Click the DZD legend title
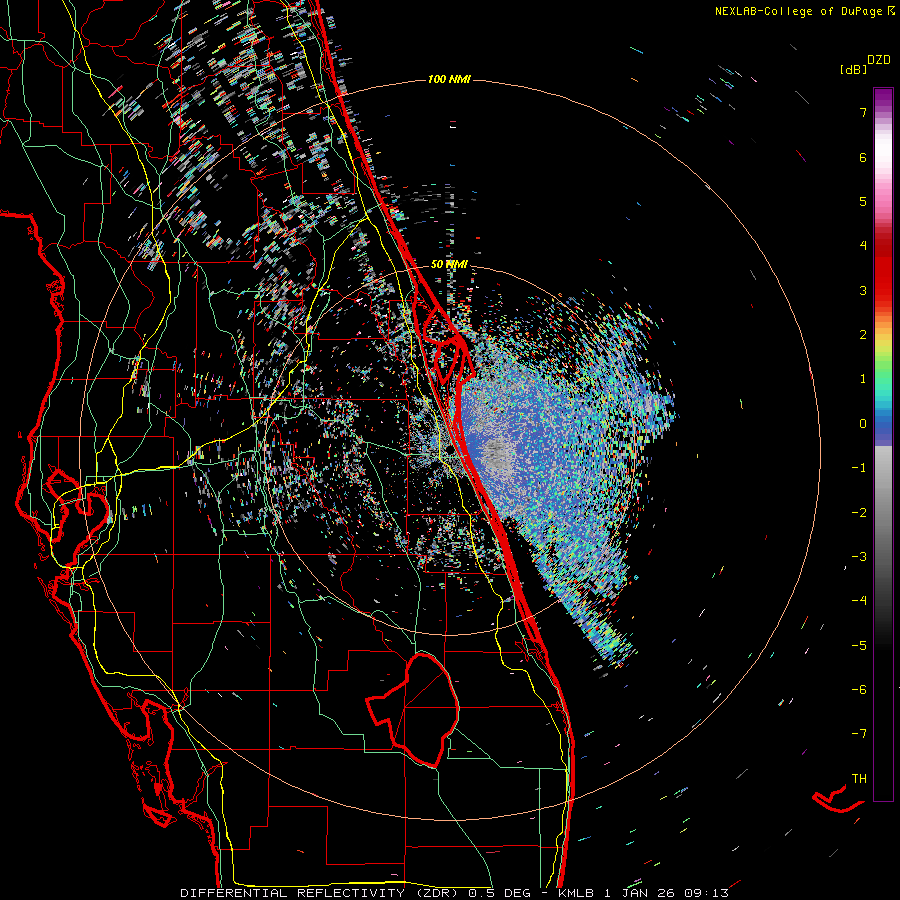 point(879,60)
